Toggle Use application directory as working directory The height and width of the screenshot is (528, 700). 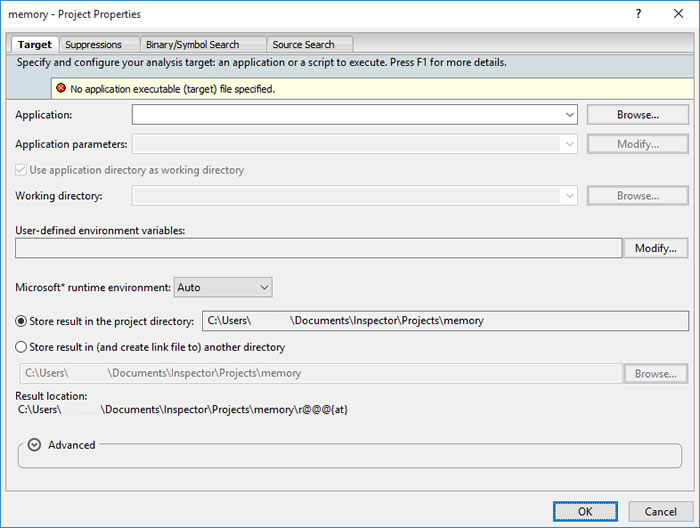coord(22,170)
